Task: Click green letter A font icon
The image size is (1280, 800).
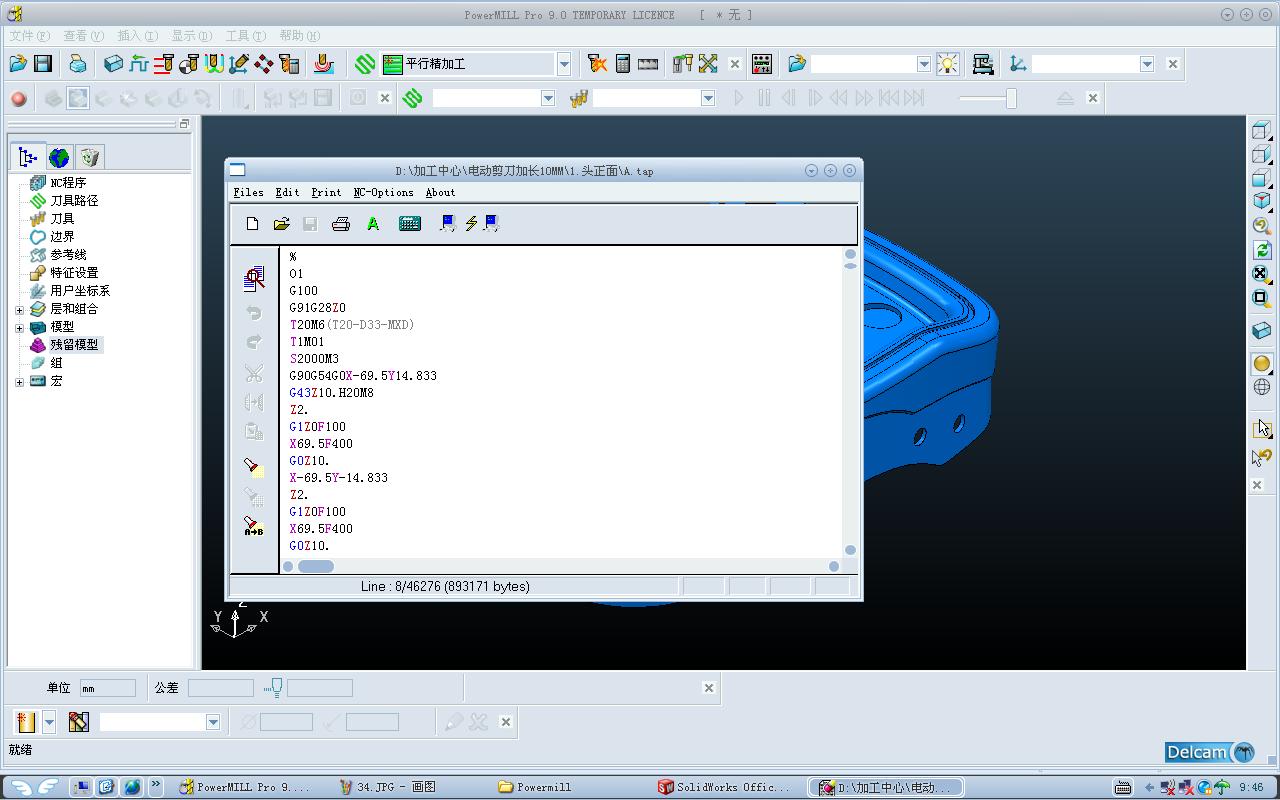Action: pyautogui.click(x=373, y=224)
